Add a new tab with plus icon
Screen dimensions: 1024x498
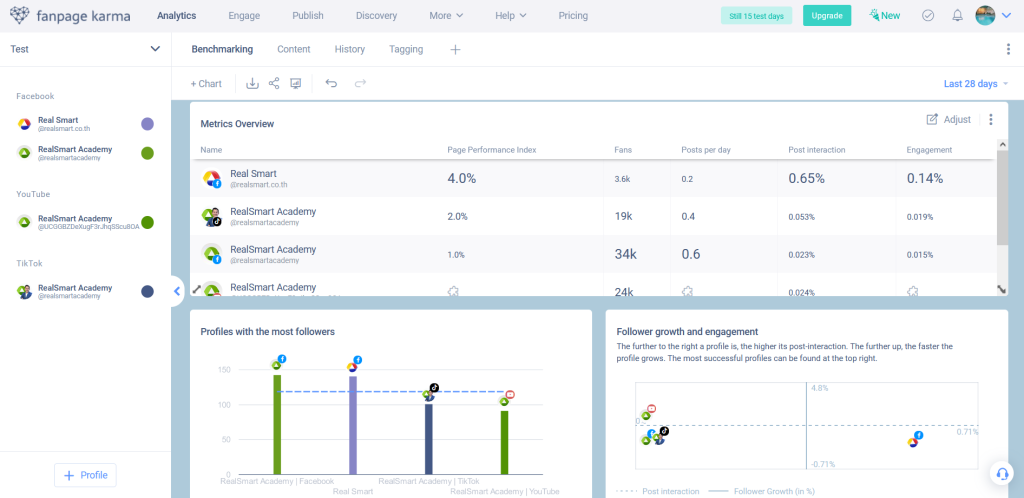click(455, 49)
